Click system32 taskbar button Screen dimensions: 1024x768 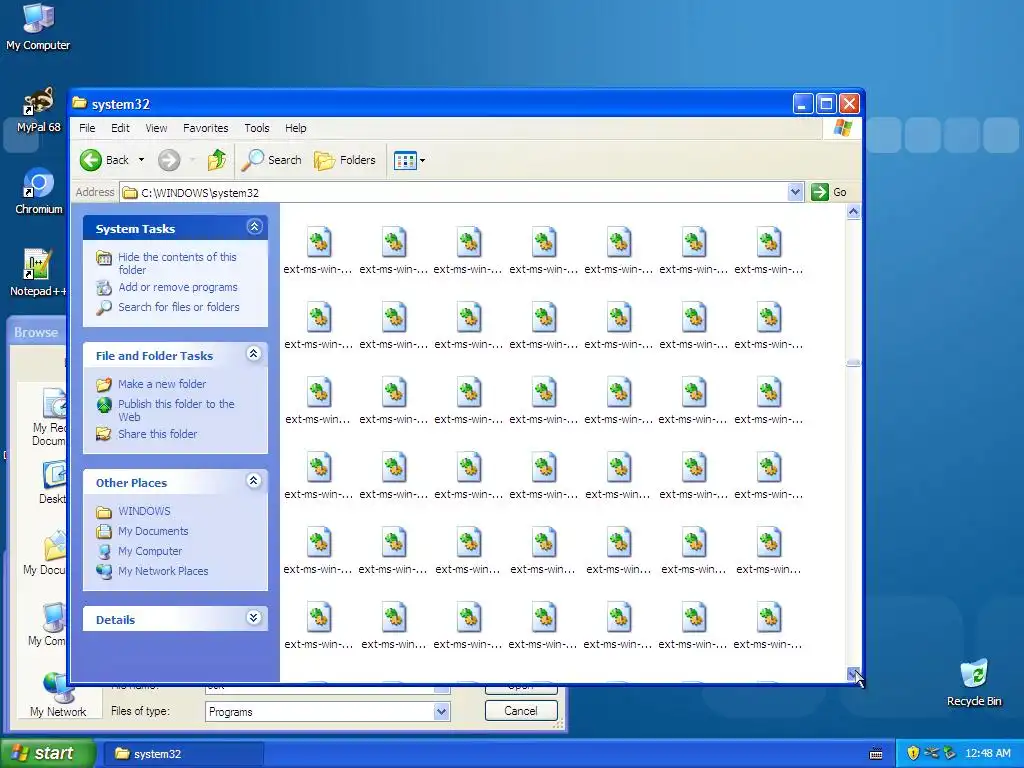(x=184, y=754)
